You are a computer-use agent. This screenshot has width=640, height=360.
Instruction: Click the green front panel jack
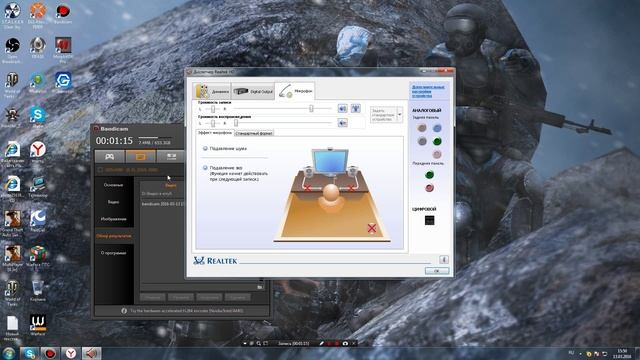click(429, 175)
